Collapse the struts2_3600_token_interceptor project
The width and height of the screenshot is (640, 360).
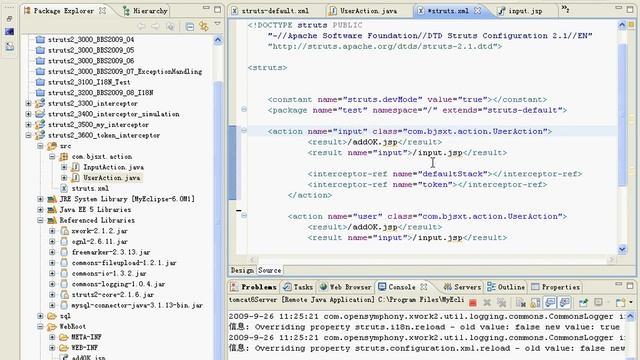(x=29, y=135)
